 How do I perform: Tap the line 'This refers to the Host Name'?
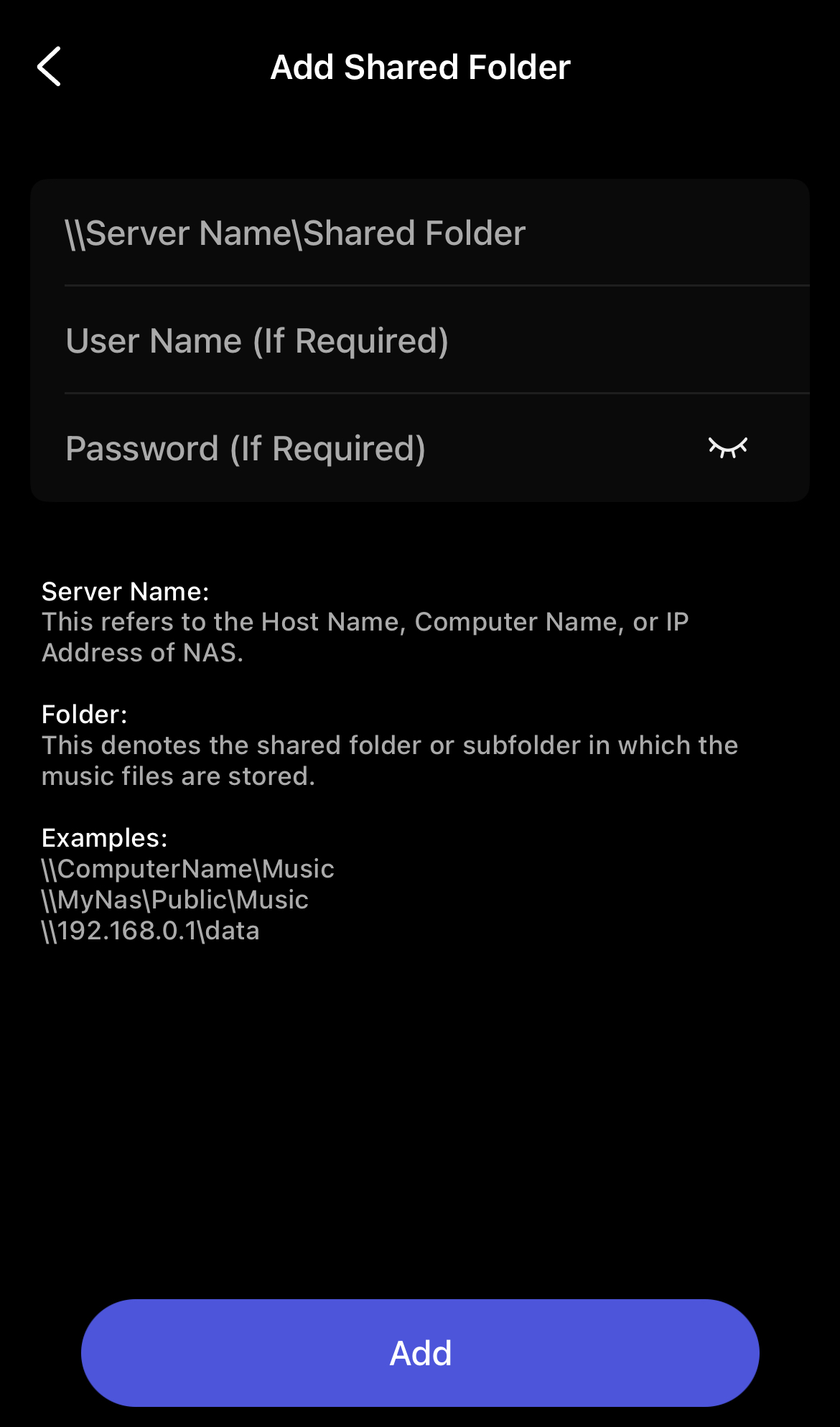tap(365, 622)
